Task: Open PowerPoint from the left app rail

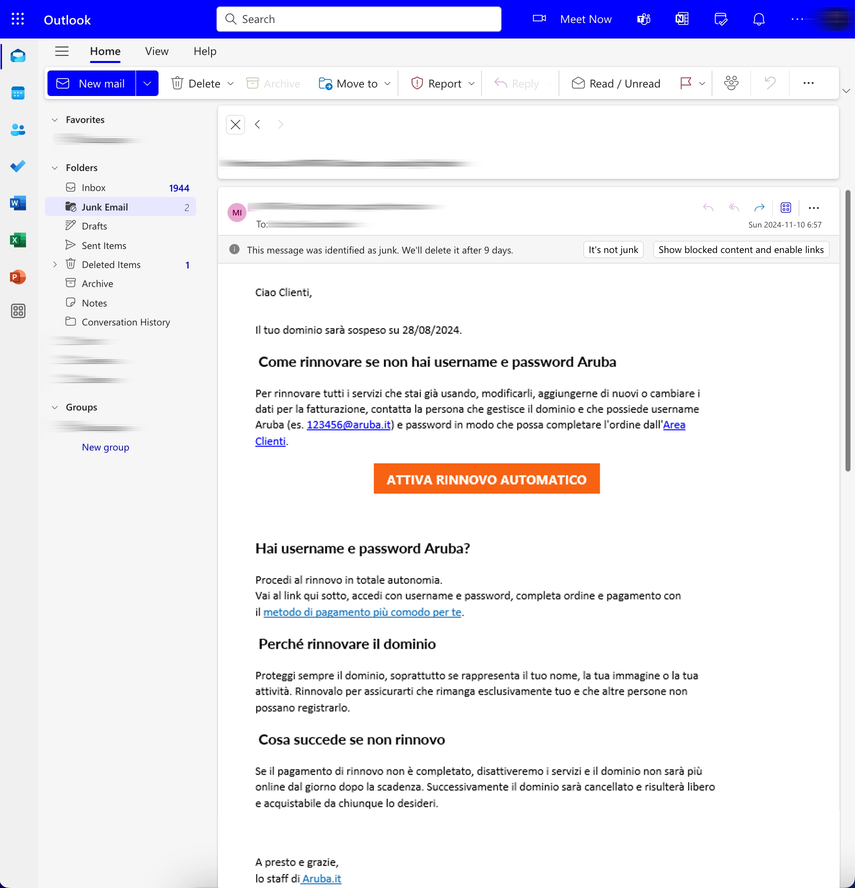Action: [x=17, y=277]
